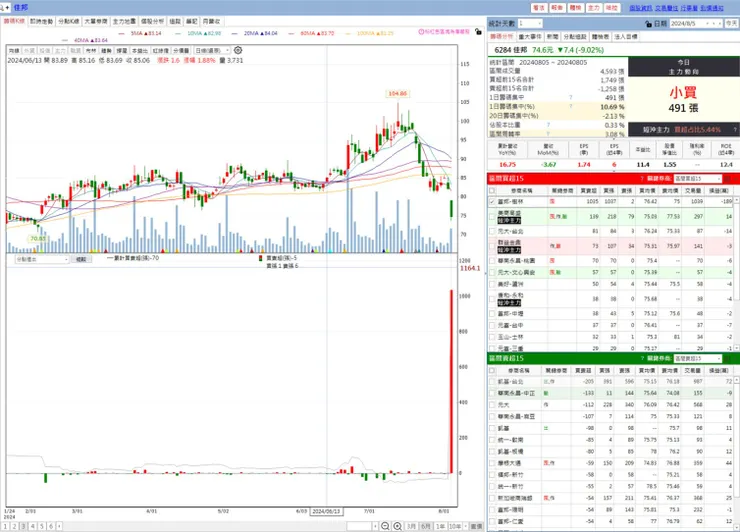Click the small icon at right of 區間買超15 header

[728, 179]
